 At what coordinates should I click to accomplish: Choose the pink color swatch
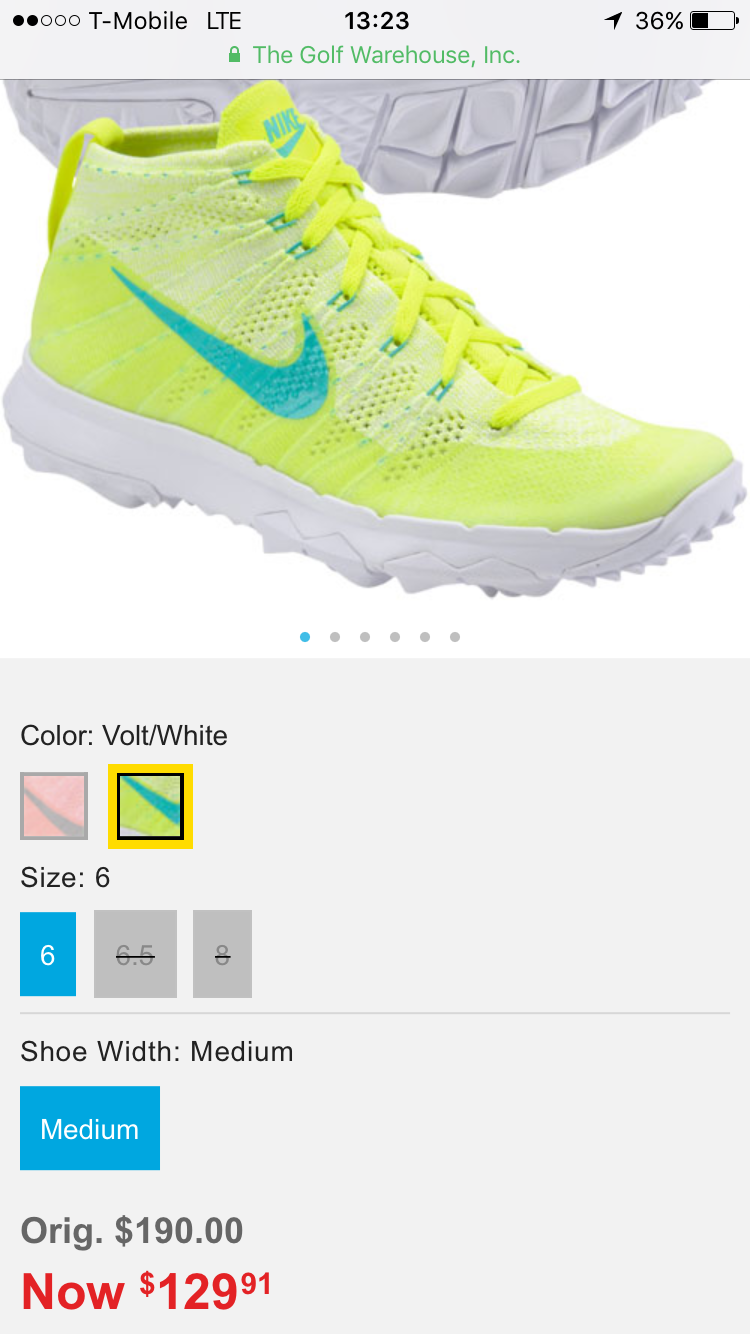(x=54, y=806)
